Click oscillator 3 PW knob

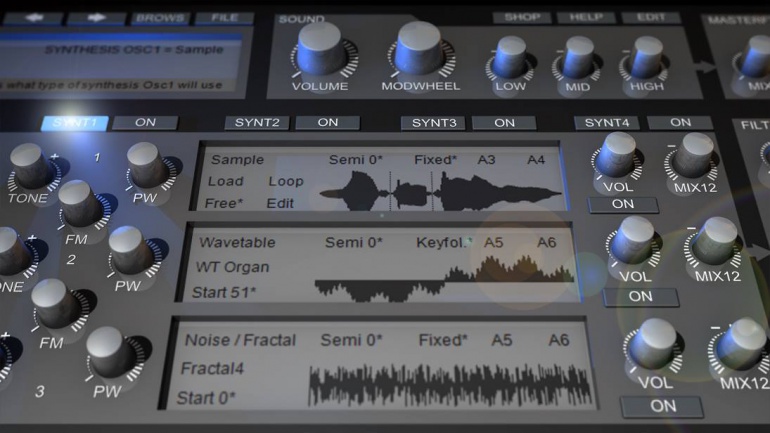(109, 353)
